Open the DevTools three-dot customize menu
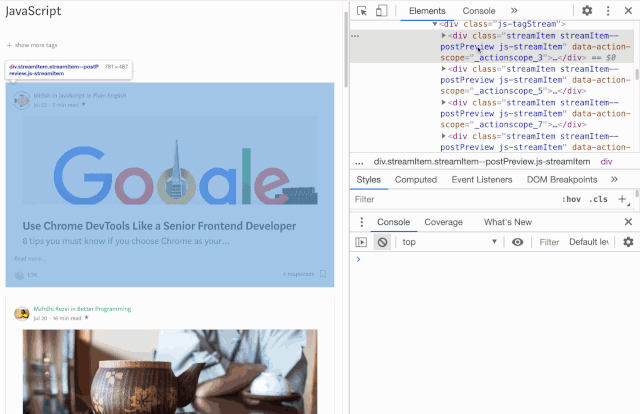This screenshot has width=640, height=414. coord(608,11)
